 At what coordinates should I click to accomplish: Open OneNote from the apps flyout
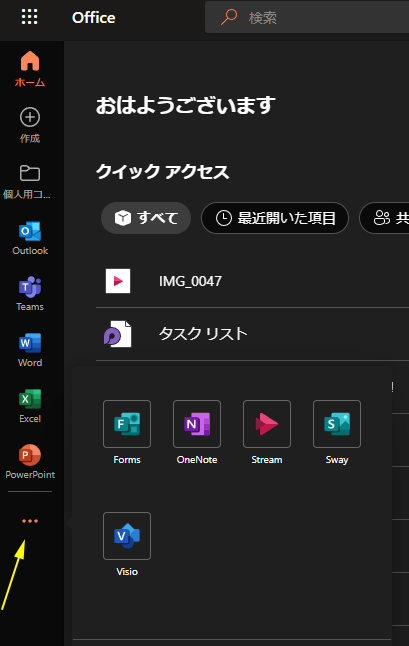point(197,432)
